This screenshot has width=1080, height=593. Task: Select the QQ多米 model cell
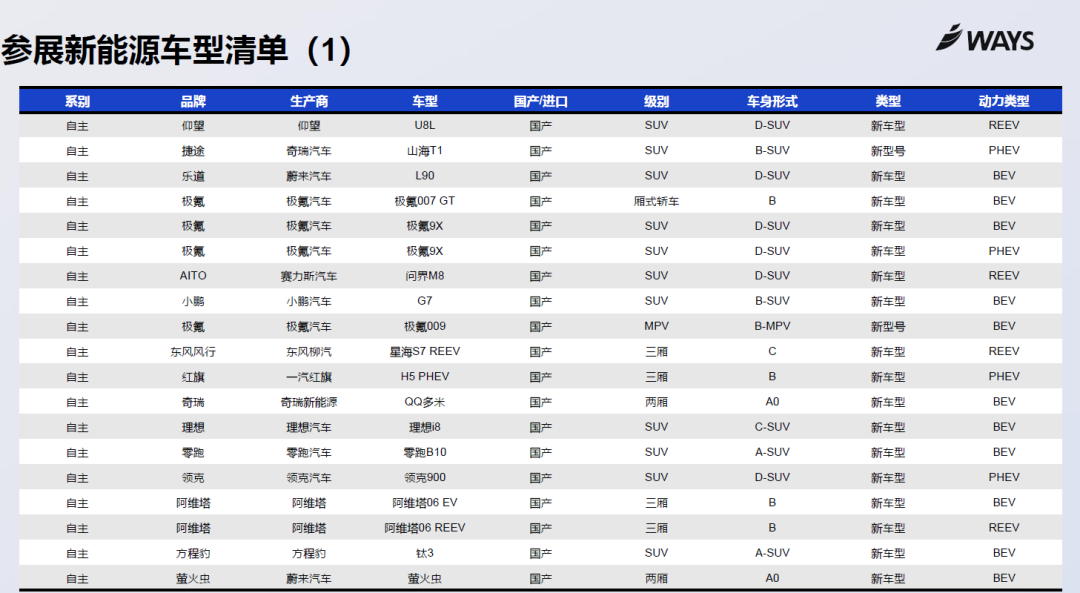point(425,402)
